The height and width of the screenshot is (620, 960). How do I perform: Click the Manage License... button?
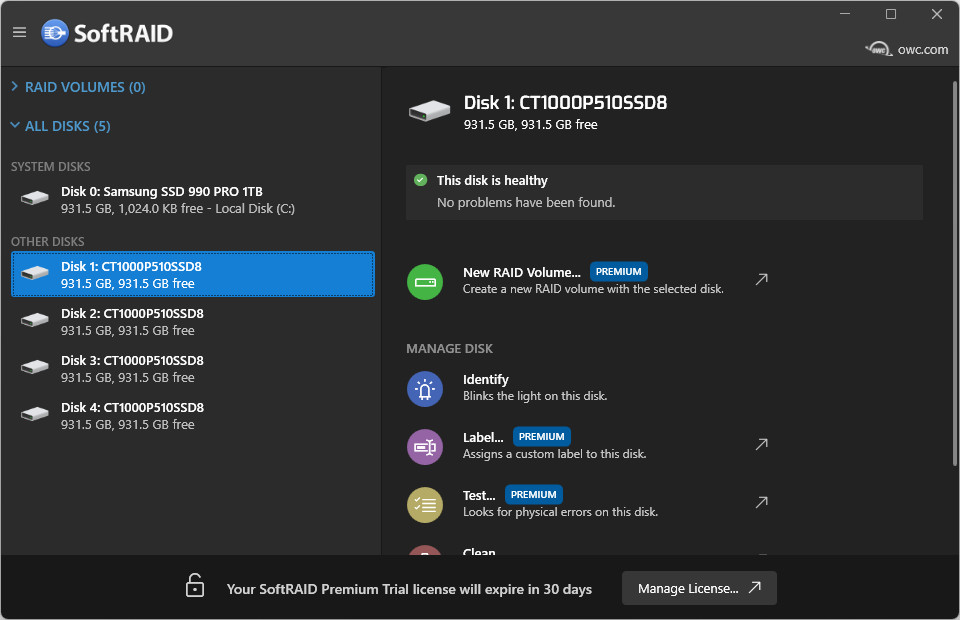point(699,588)
